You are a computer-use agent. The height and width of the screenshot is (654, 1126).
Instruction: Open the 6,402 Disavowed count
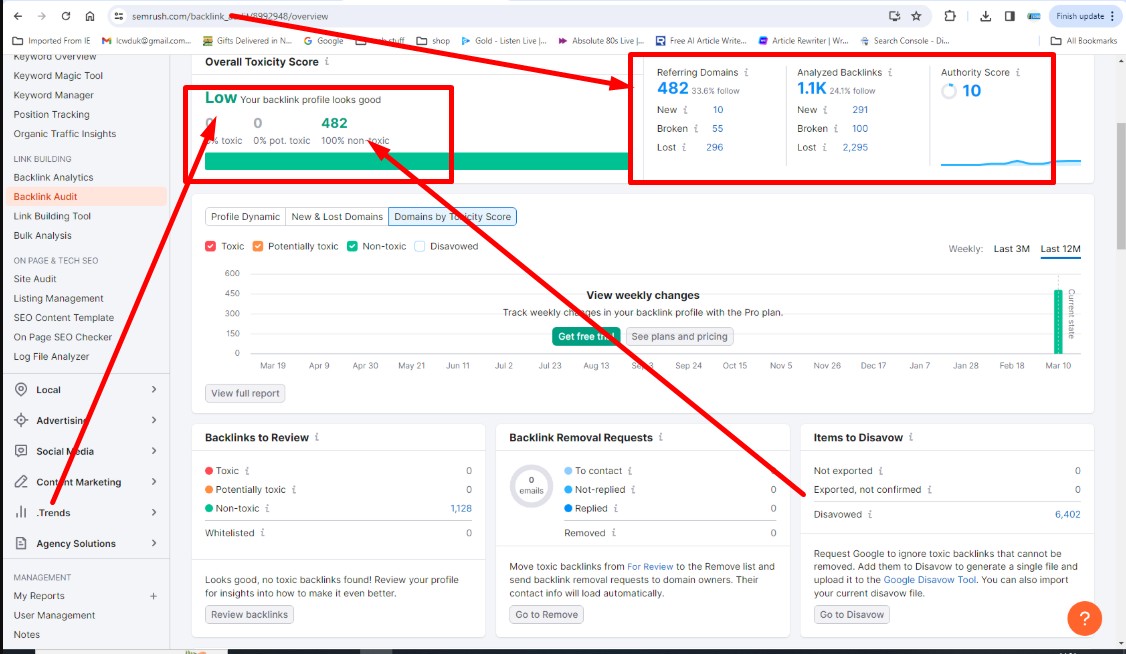(x=1067, y=515)
